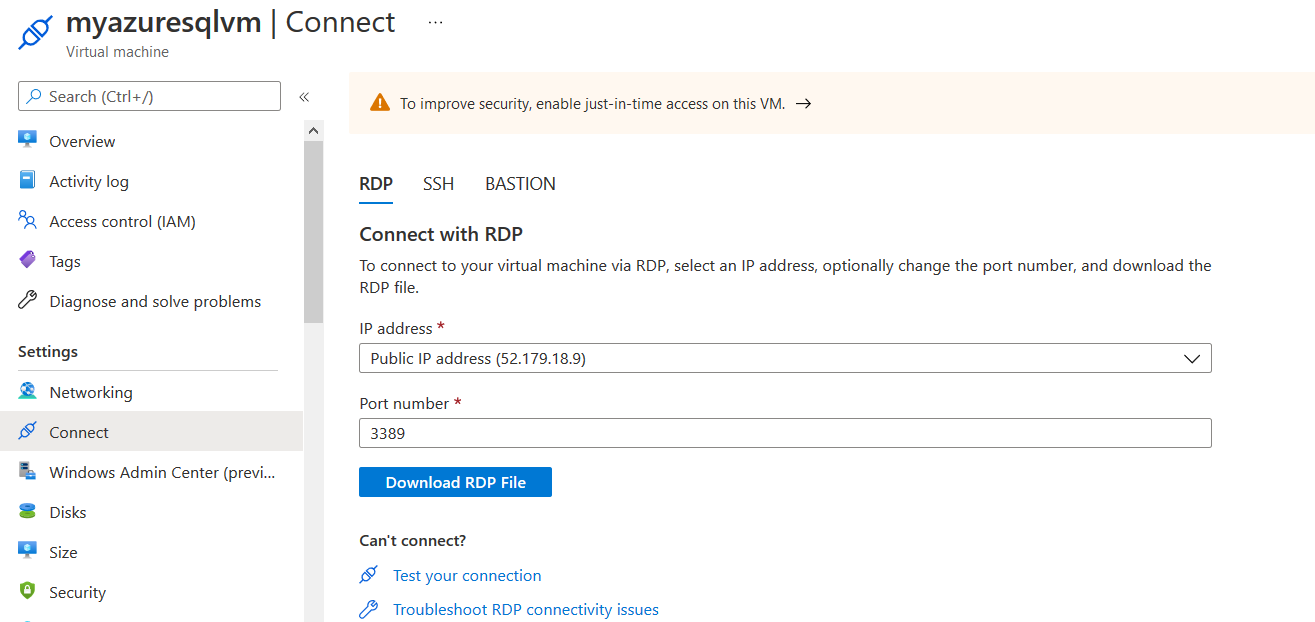Screen dimensions: 1315x622
Task: Click the Diagnose and solve problems wrench icon
Action: 28,301
